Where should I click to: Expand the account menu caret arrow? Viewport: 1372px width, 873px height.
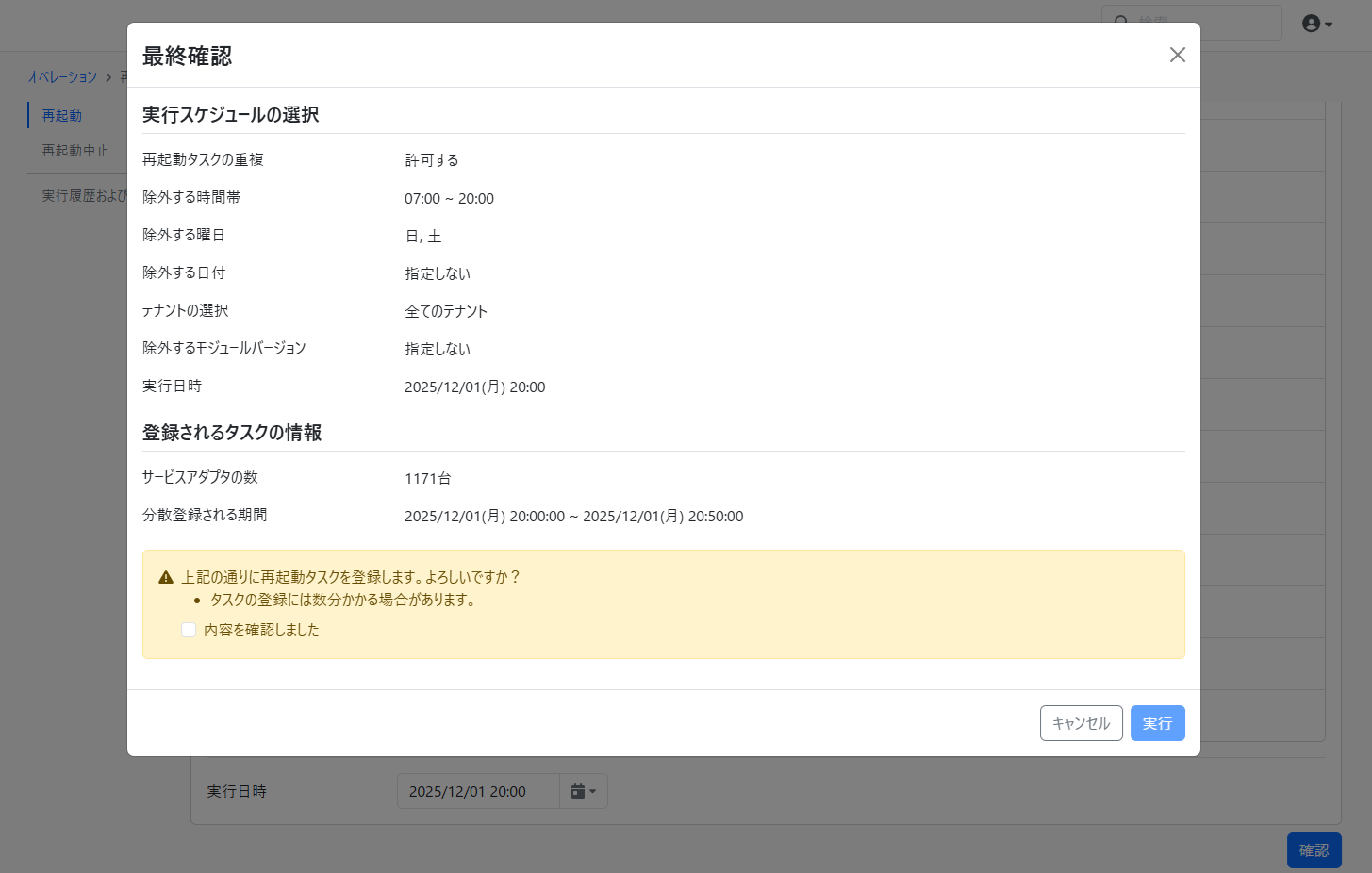tap(1329, 25)
